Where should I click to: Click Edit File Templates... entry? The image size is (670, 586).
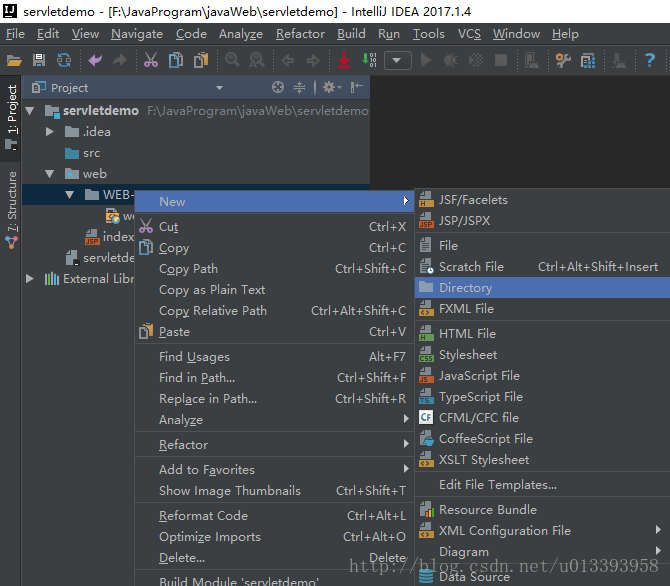(542, 485)
